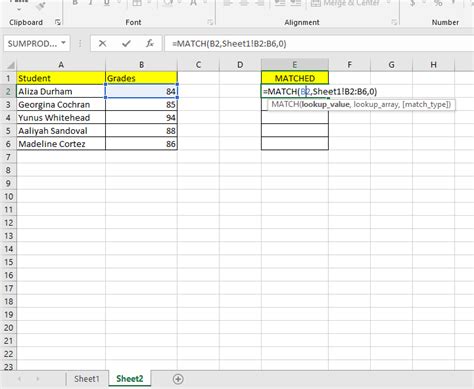Click the Alignment group label
This screenshot has height=389, width=474.
point(302,22)
